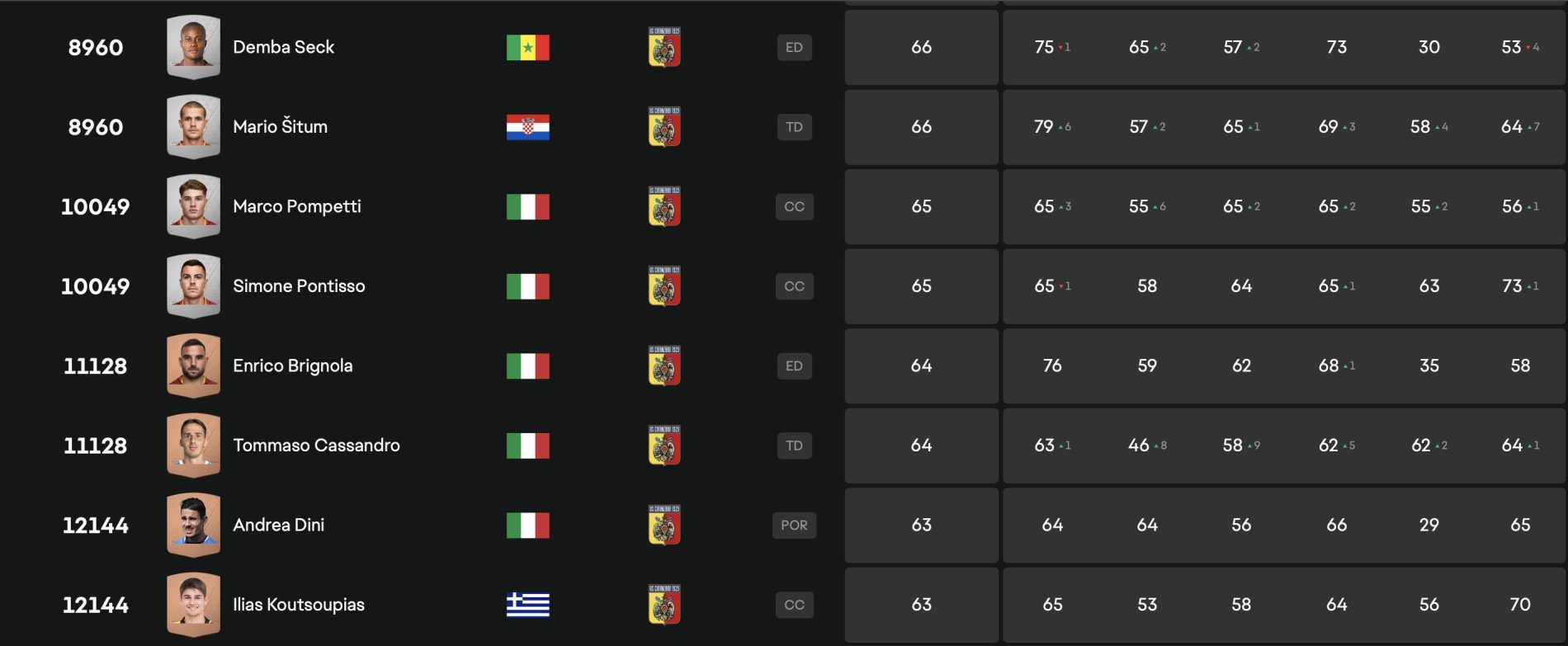Click the POR position badge for Andrea Dini
The height and width of the screenshot is (646, 1568).
coord(794,526)
